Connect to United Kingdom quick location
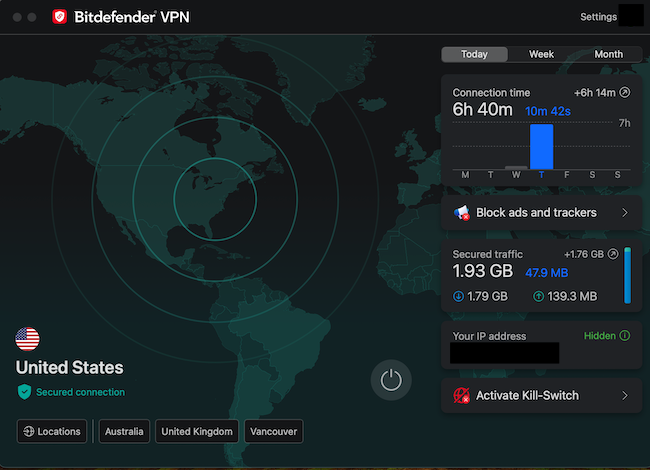Screen dimensions: 650x470 (197, 431)
